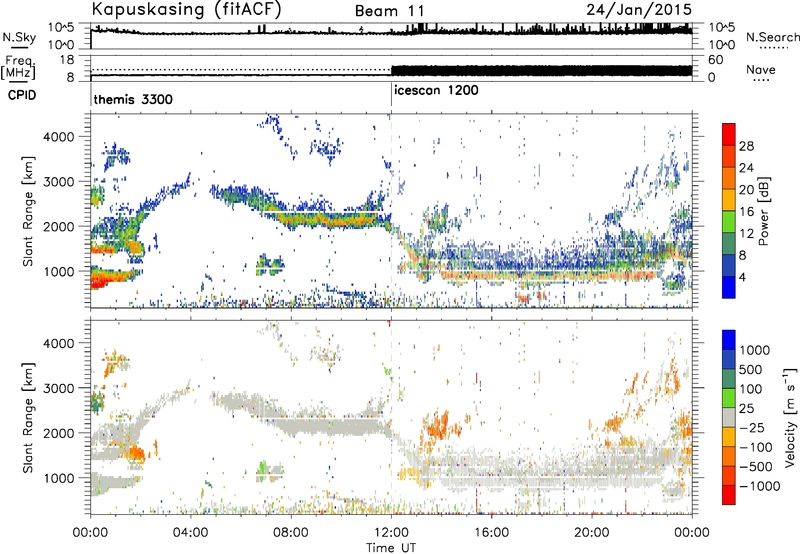The height and width of the screenshot is (554, 800).
Task: Select the "icescan 1200" CPID annotation
Action: coord(436,91)
